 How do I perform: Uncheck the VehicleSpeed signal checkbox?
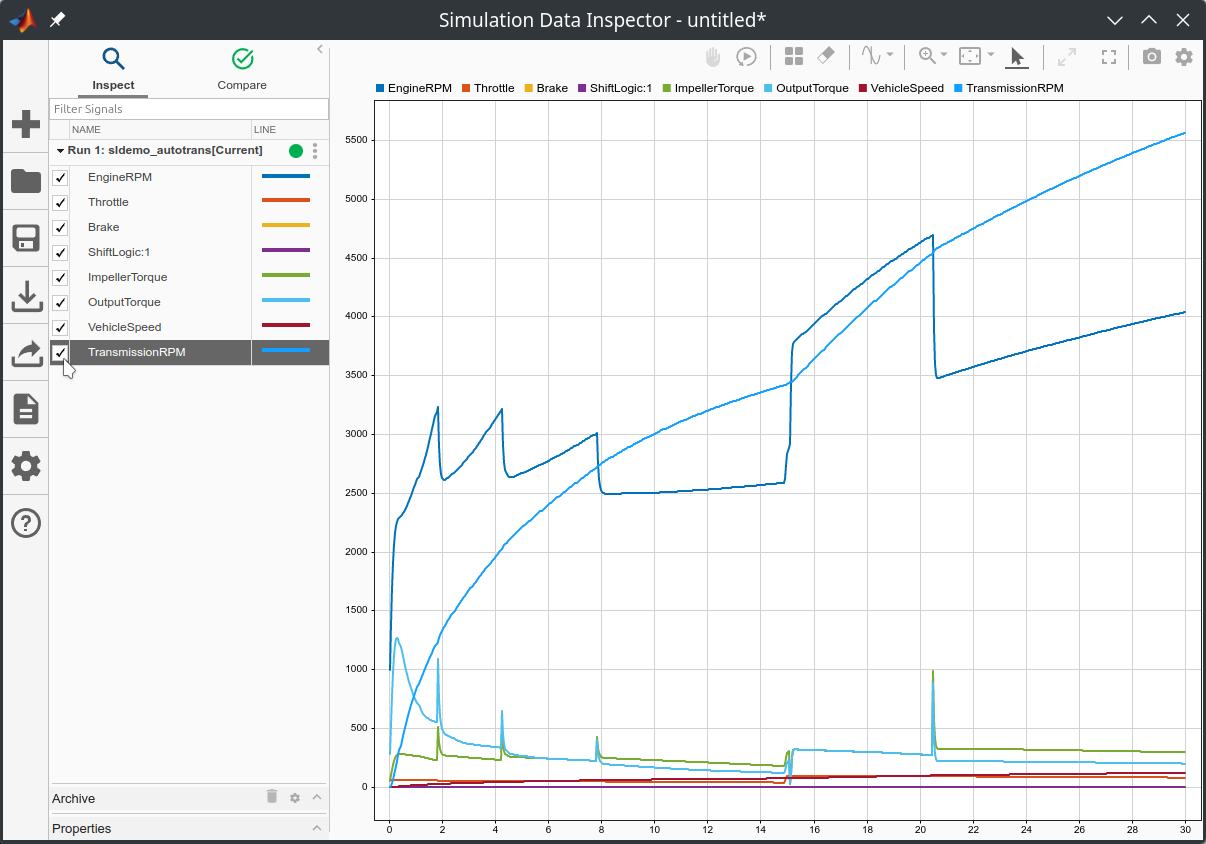pos(60,327)
